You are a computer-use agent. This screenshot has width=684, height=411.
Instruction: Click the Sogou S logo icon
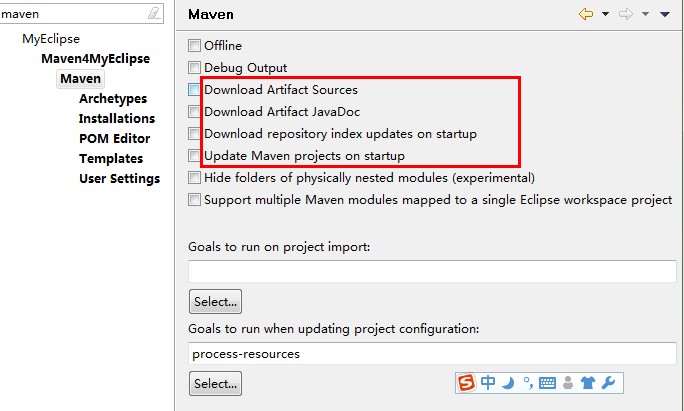(466, 383)
